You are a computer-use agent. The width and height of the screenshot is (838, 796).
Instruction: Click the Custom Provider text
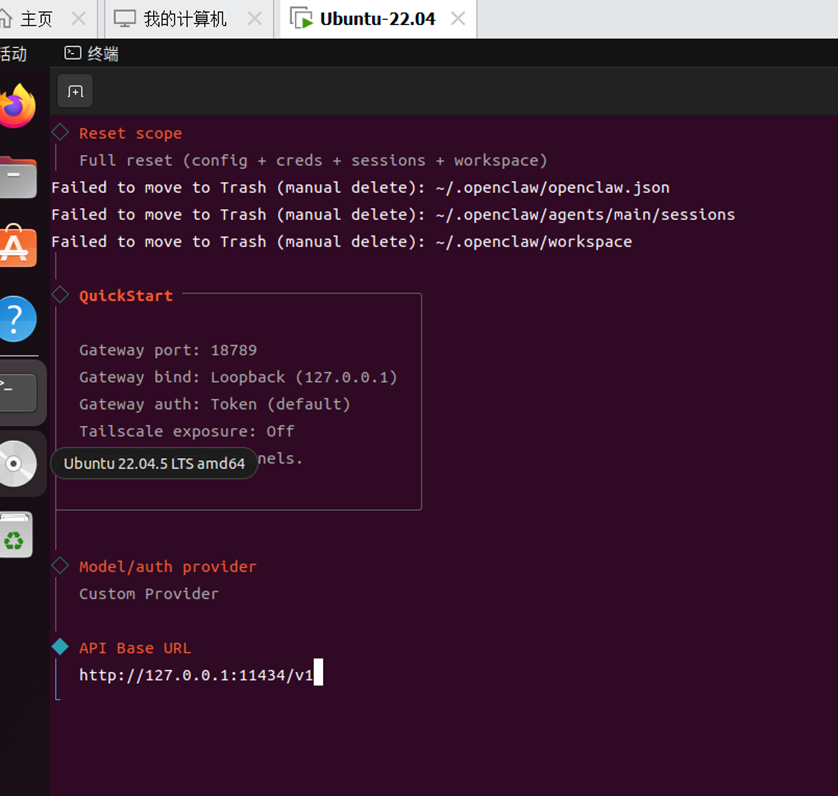(x=149, y=594)
